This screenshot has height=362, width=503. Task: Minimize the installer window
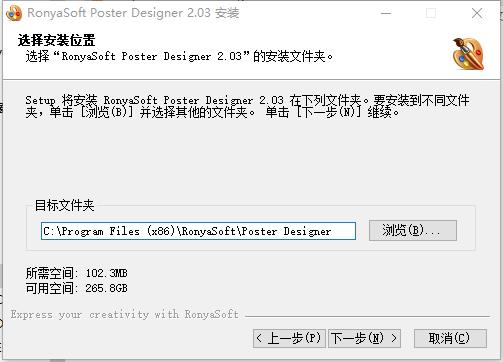click(x=386, y=13)
